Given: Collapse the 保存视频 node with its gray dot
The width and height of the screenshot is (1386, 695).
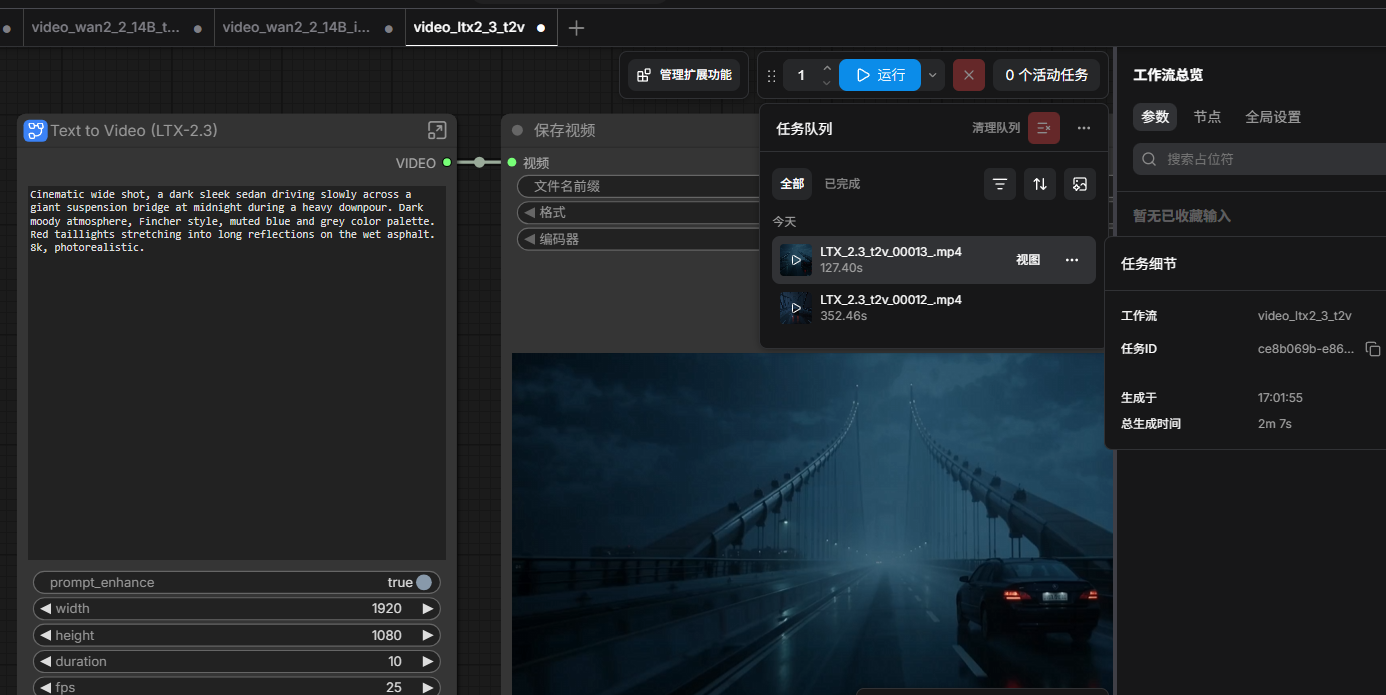Looking at the screenshot, I should click(x=518, y=130).
